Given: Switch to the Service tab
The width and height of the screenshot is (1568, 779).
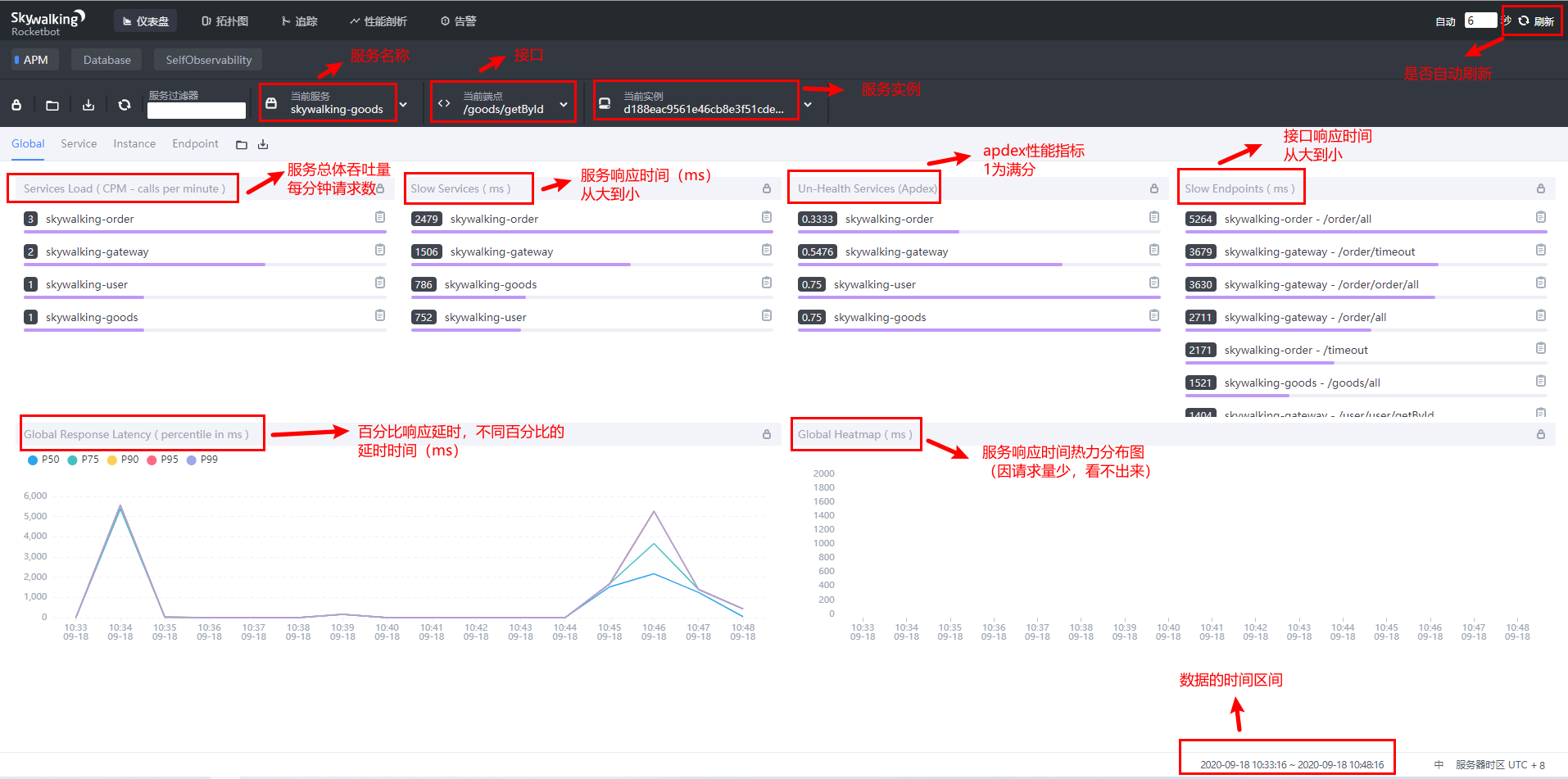Looking at the screenshot, I should pos(79,144).
